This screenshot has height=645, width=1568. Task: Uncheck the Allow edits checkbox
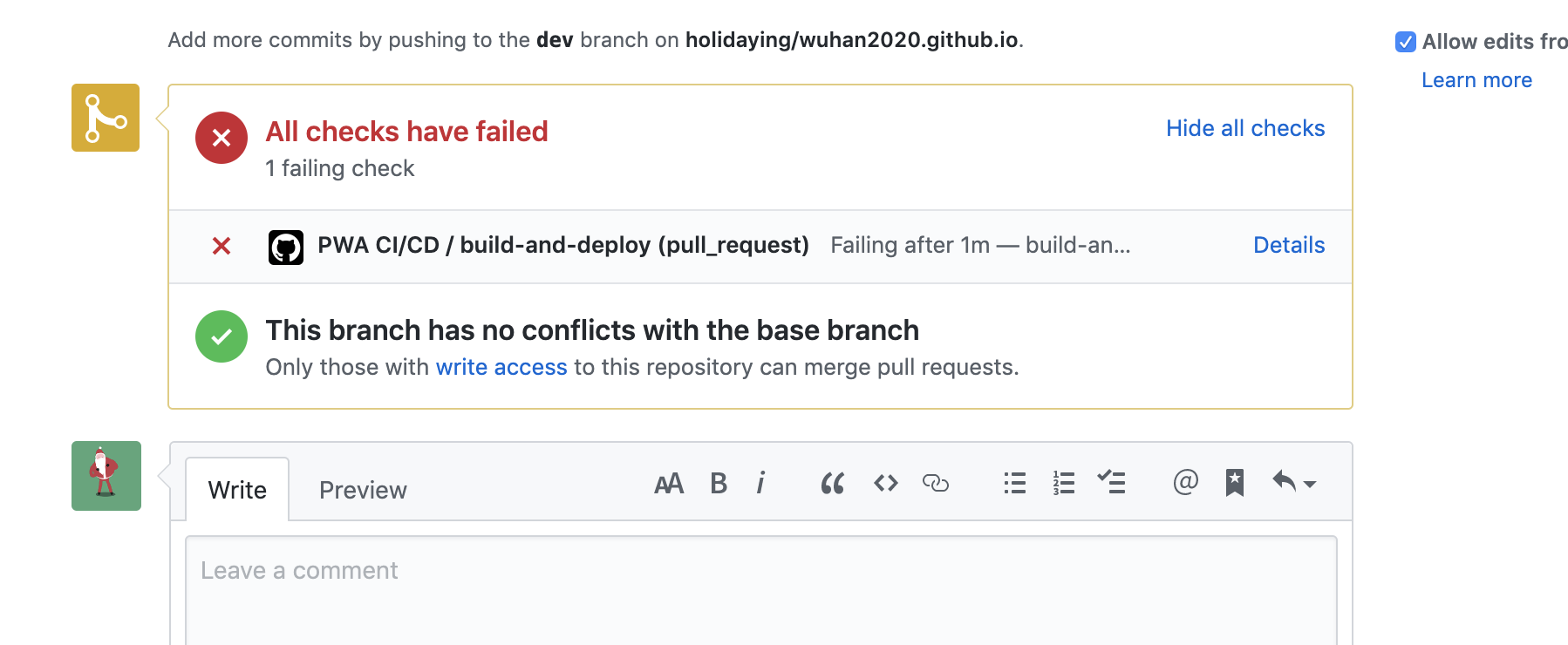point(1407,41)
